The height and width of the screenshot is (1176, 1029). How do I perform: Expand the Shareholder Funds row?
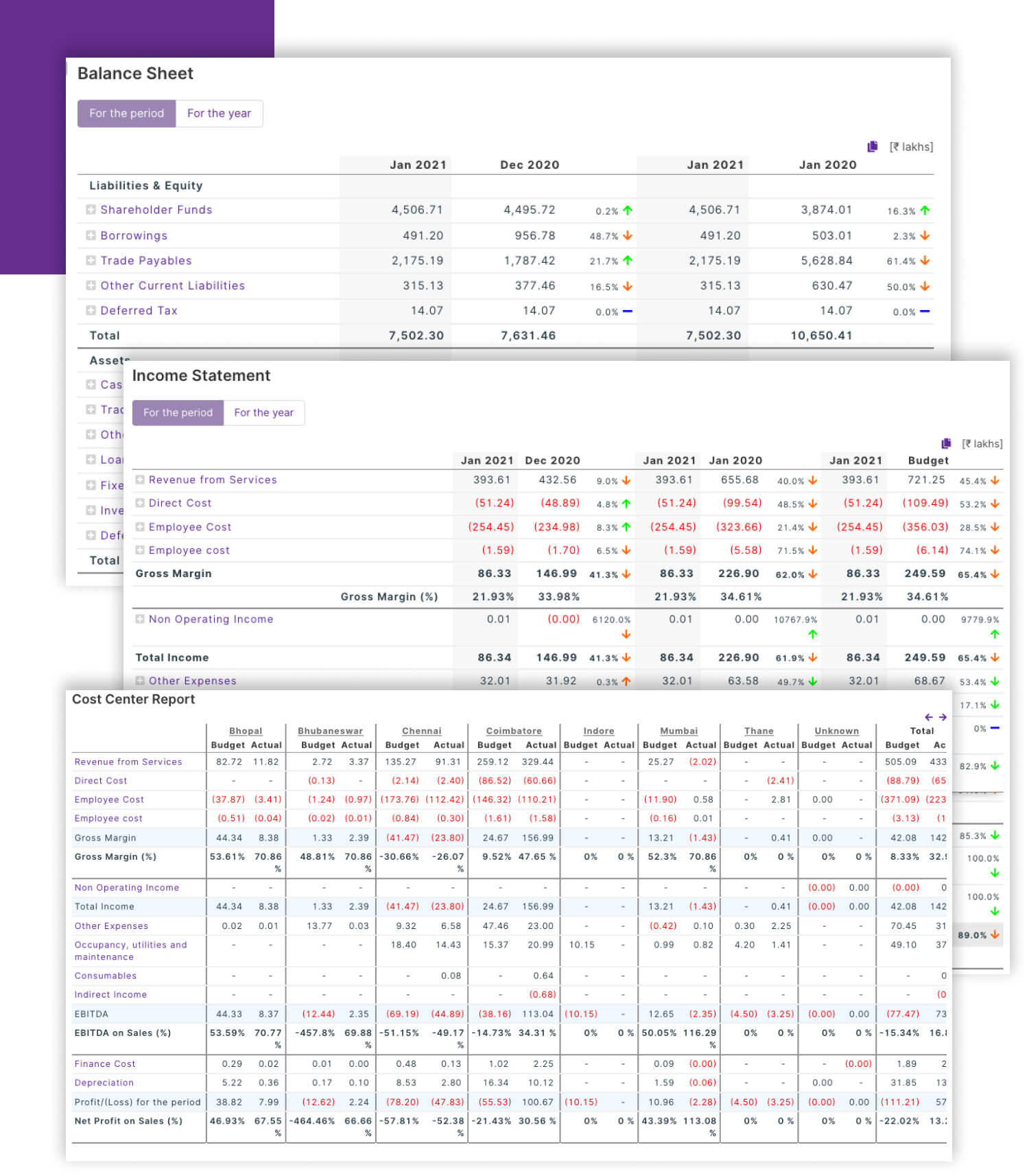click(91, 210)
